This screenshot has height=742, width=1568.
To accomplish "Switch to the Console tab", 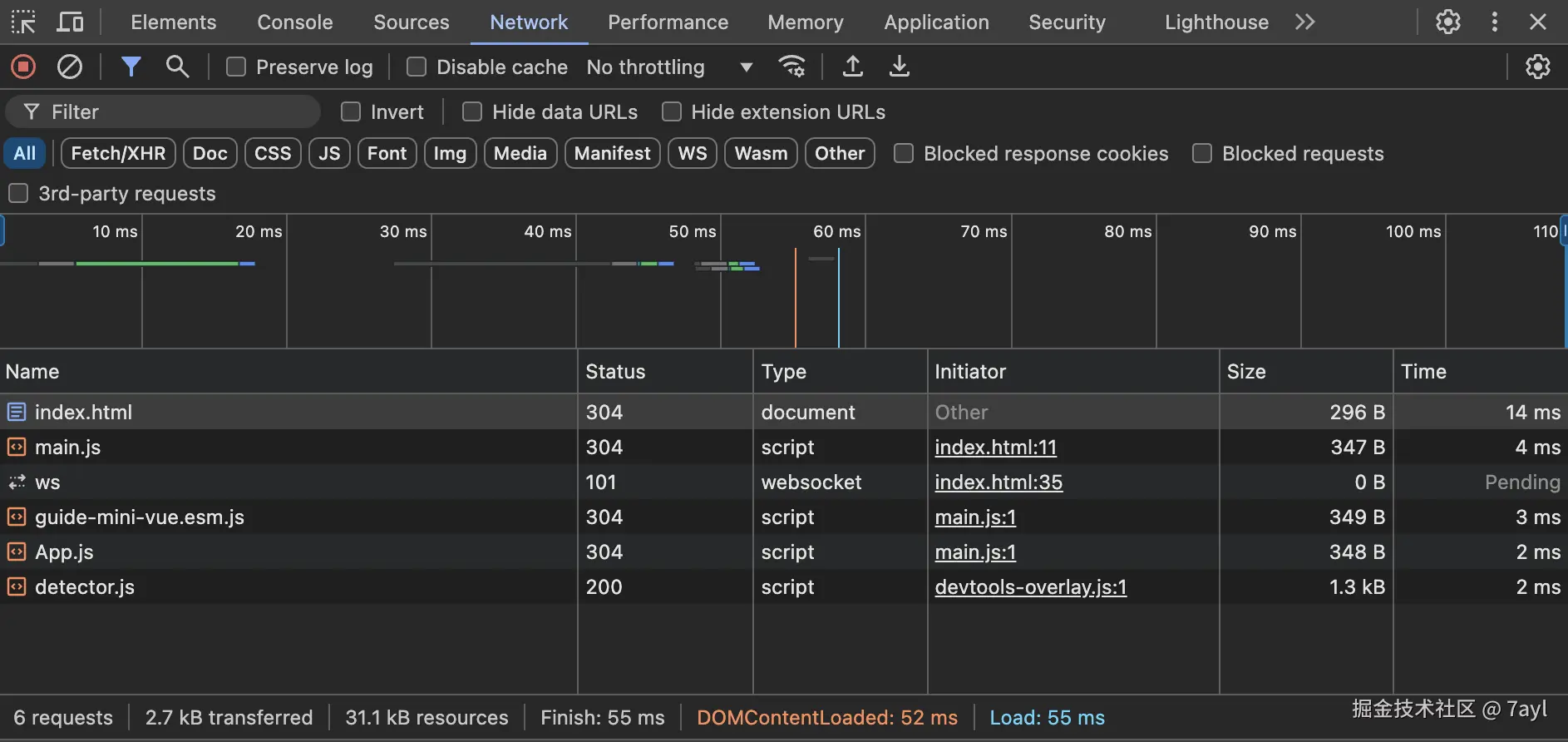I will (294, 22).
